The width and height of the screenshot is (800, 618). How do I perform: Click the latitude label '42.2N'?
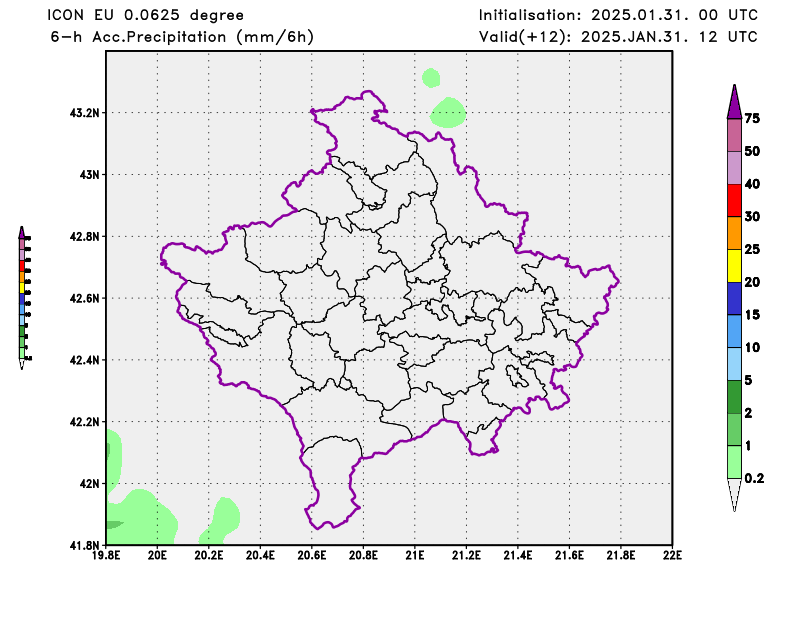[85, 422]
